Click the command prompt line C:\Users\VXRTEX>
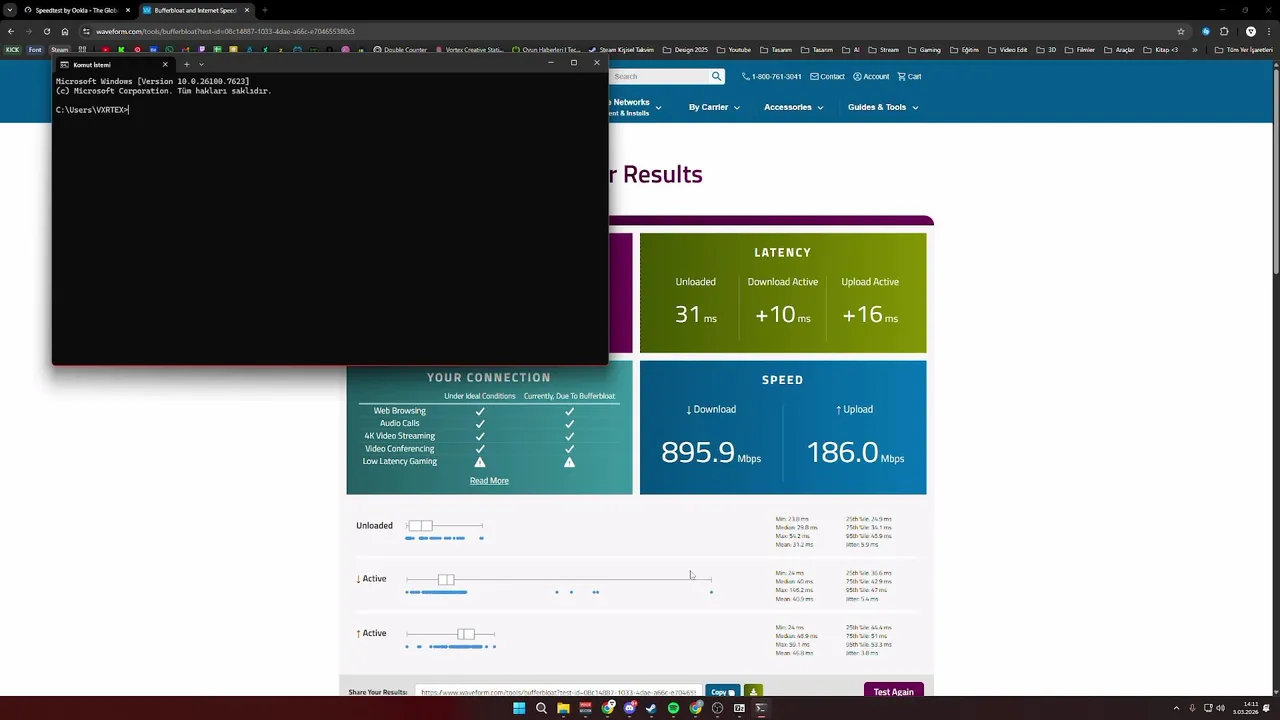Image resolution: width=1280 pixels, height=720 pixels. coord(92,110)
